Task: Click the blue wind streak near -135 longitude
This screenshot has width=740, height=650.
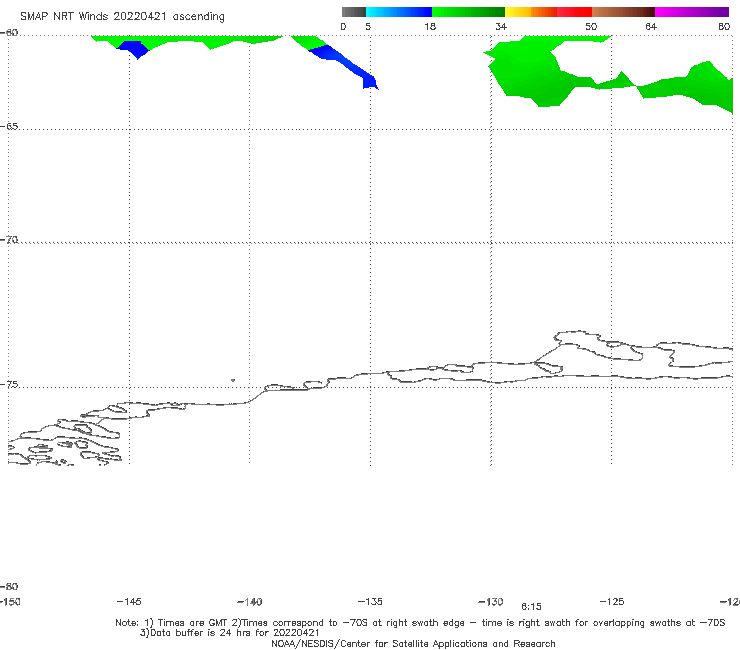Action: pos(347,66)
